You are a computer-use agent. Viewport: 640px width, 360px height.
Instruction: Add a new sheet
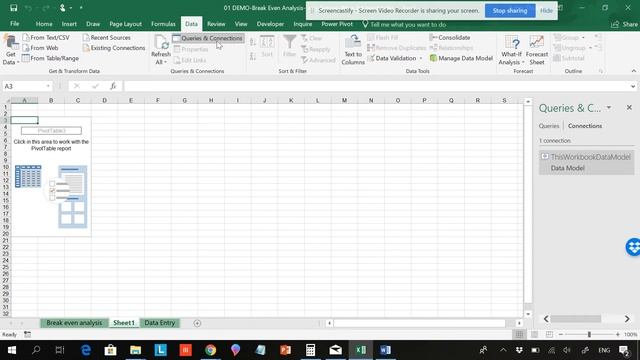(x=197, y=323)
